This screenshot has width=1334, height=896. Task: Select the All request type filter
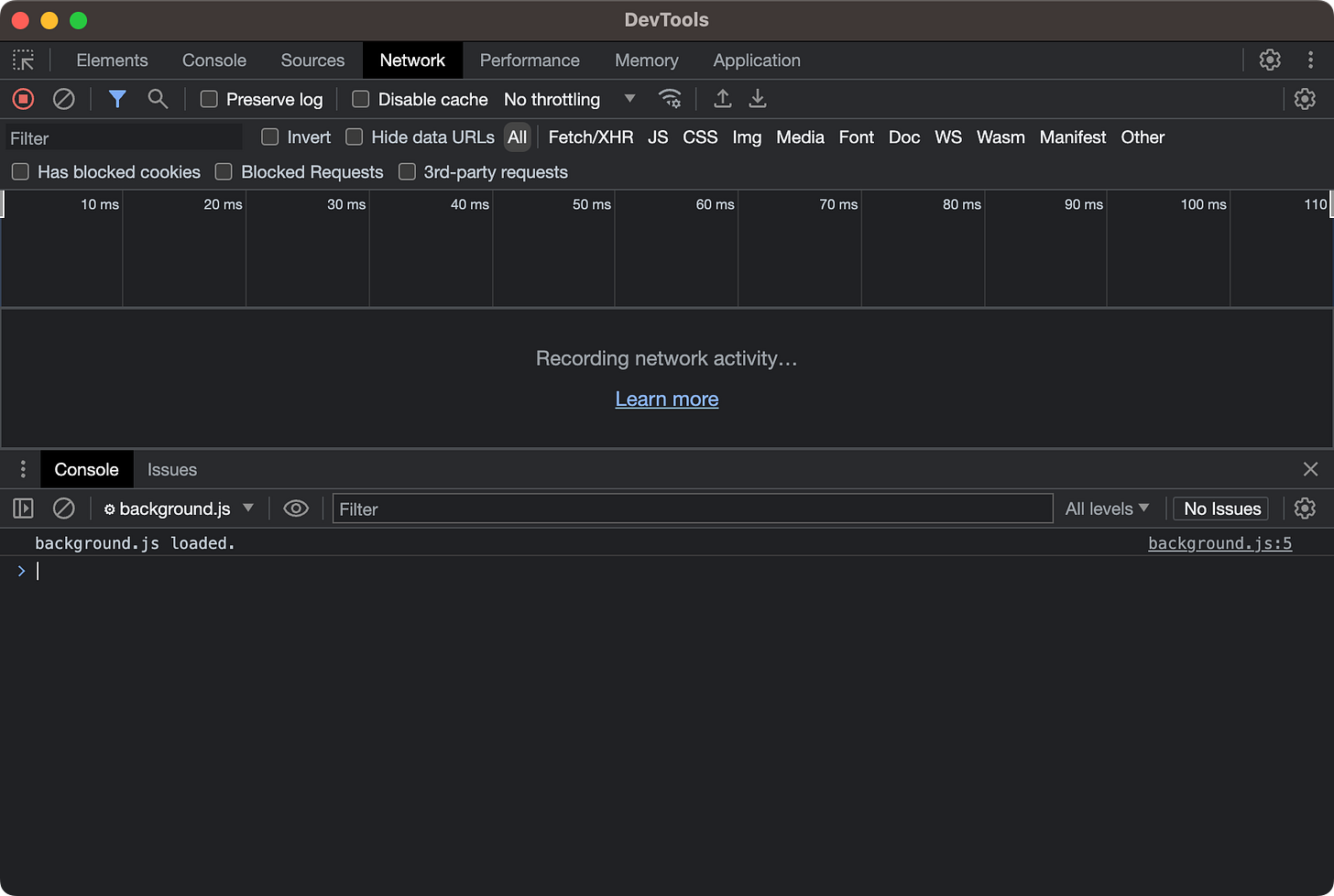pyautogui.click(x=518, y=137)
